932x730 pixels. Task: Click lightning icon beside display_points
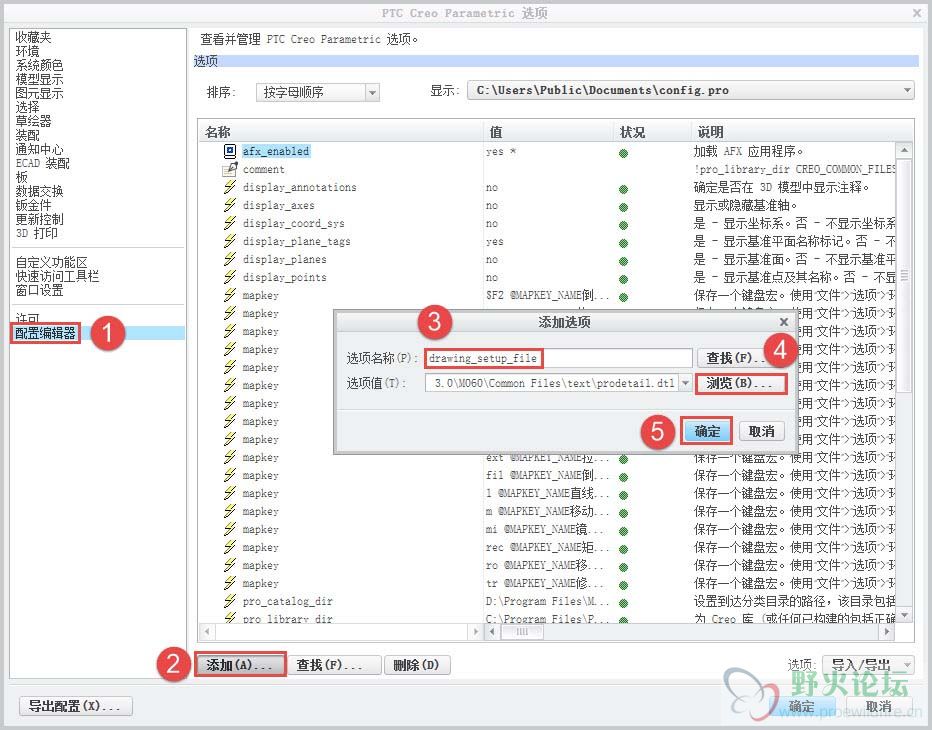(x=230, y=277)
